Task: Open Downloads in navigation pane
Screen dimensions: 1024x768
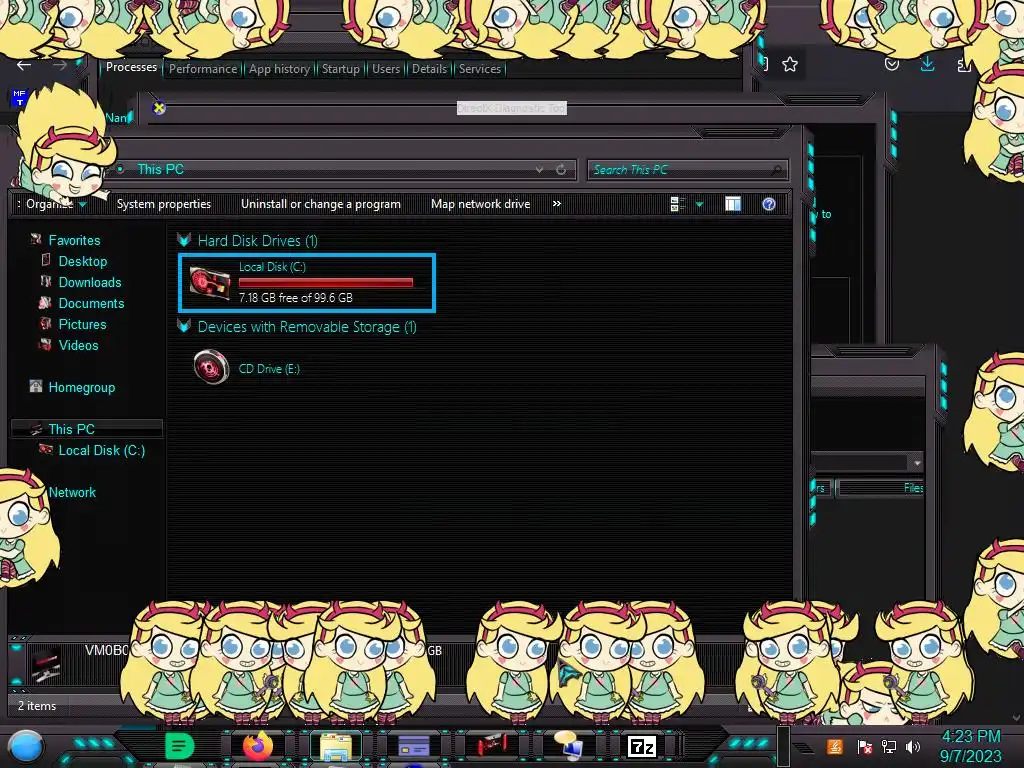Action: 90,282
